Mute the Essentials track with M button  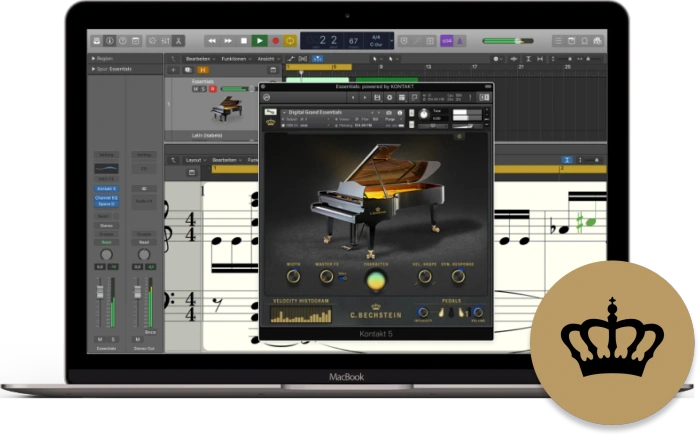(x=195, y=89)
